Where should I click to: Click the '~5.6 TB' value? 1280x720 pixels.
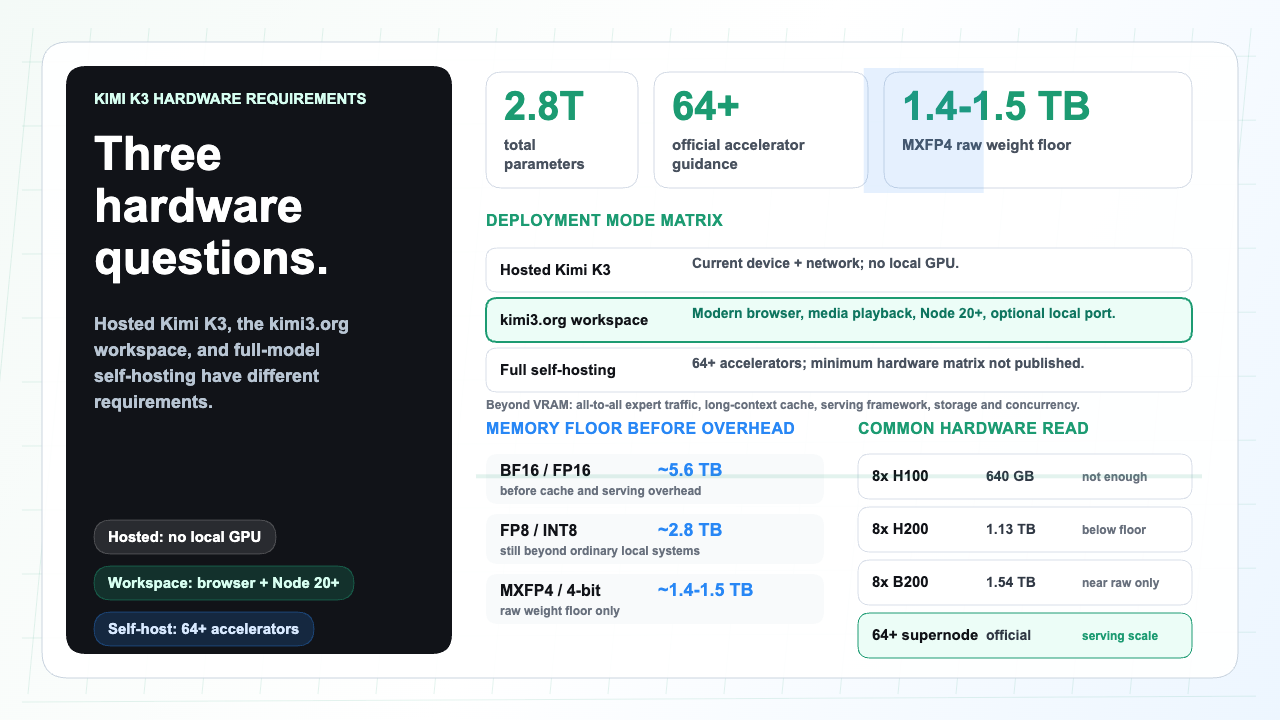coord(689,470)
